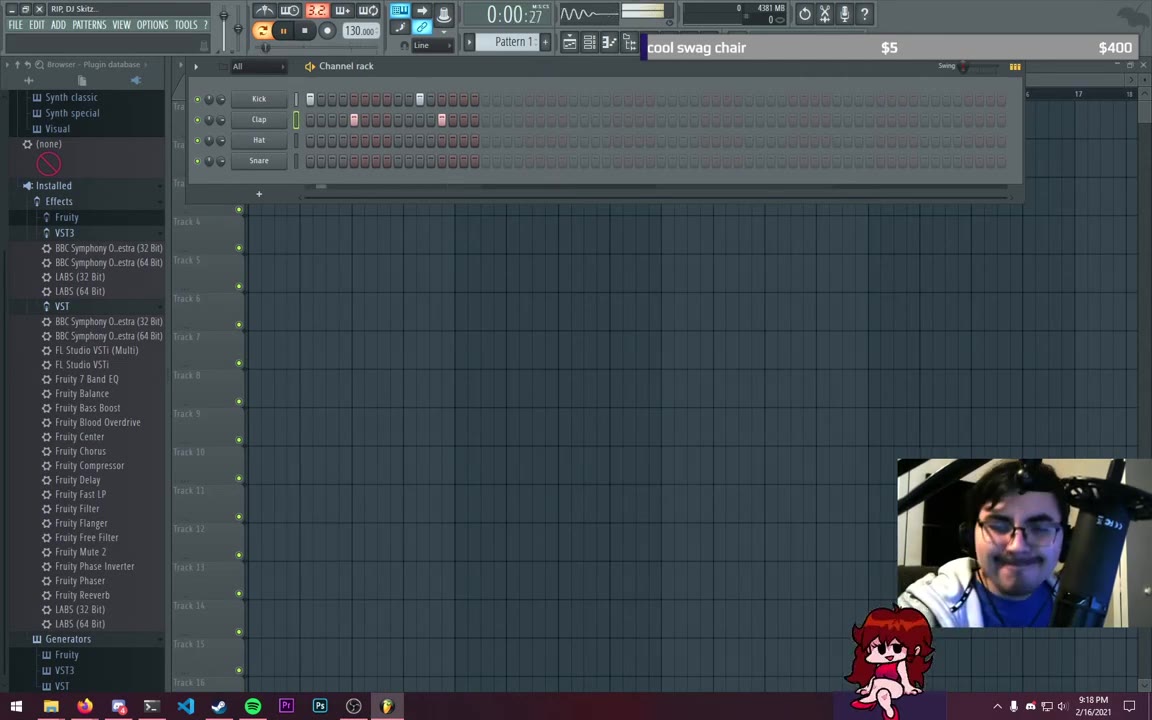Viewport: 1152px width, 720px height.
Task: Enable overdub mode icon
Action: pos(342,11)
